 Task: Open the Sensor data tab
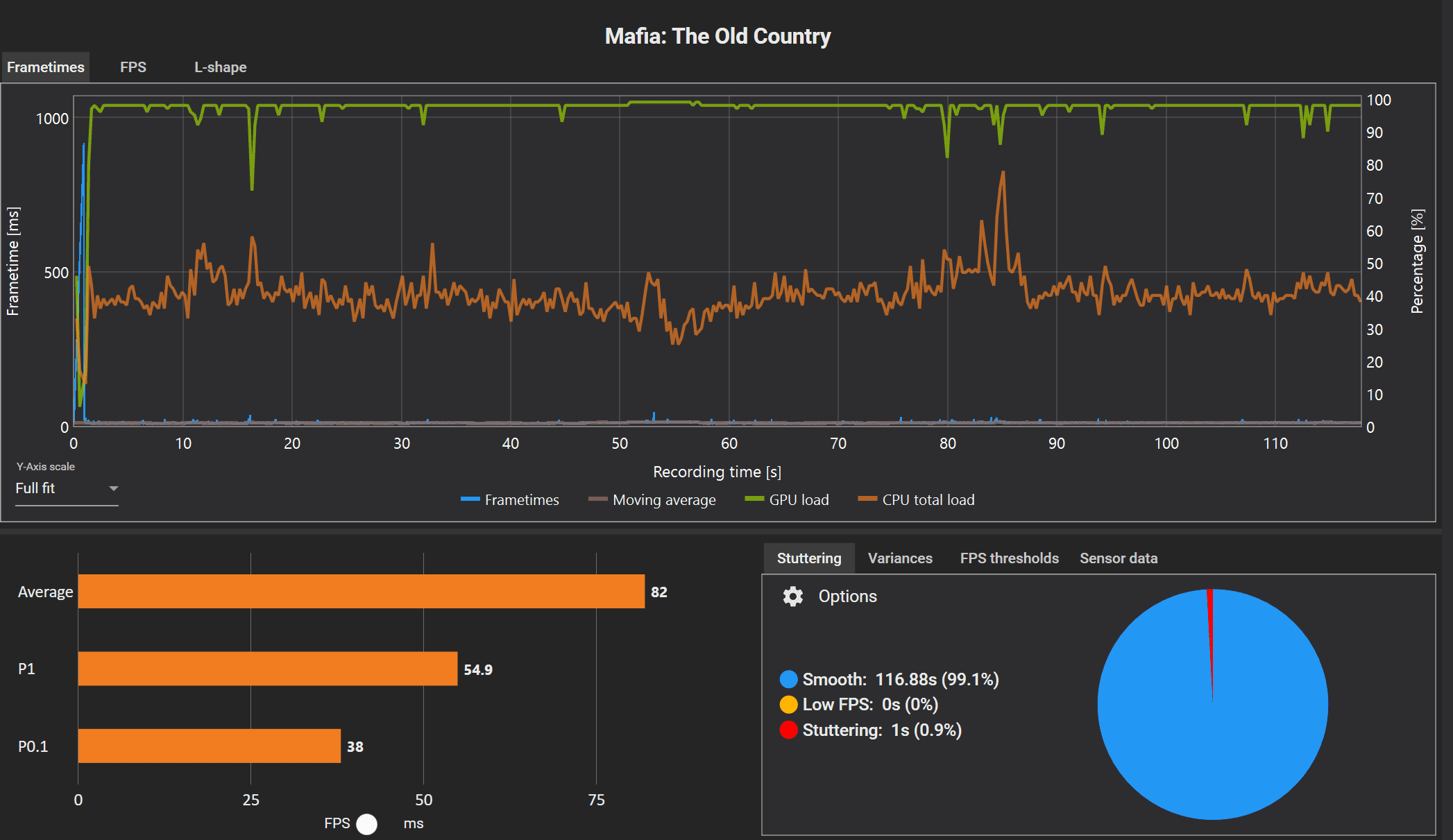pyautogui.click(x=1118, y=558)
